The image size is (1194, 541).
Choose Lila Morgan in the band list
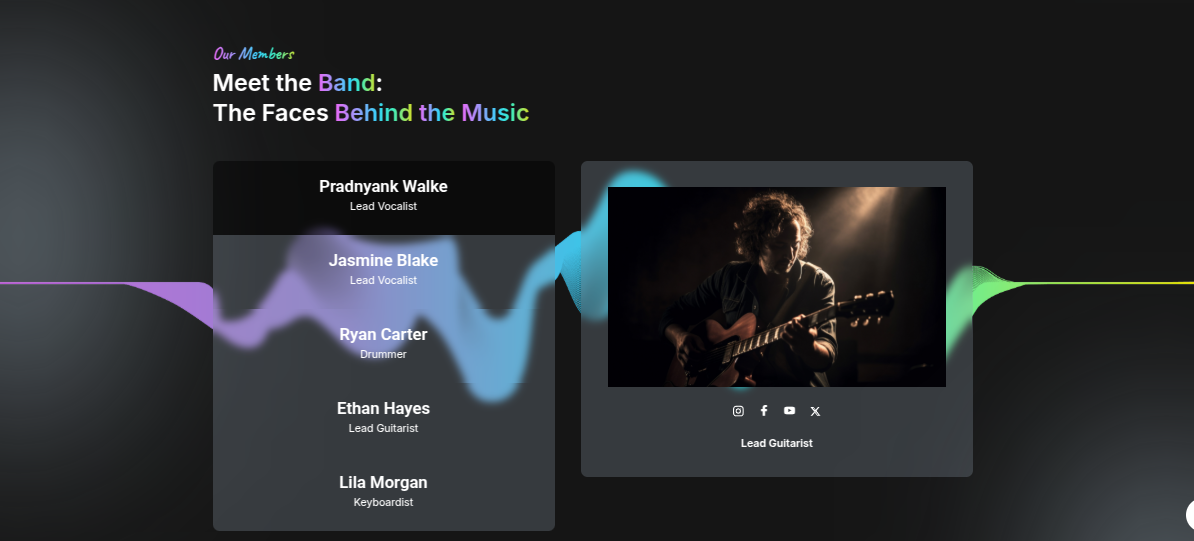(384, 494)
